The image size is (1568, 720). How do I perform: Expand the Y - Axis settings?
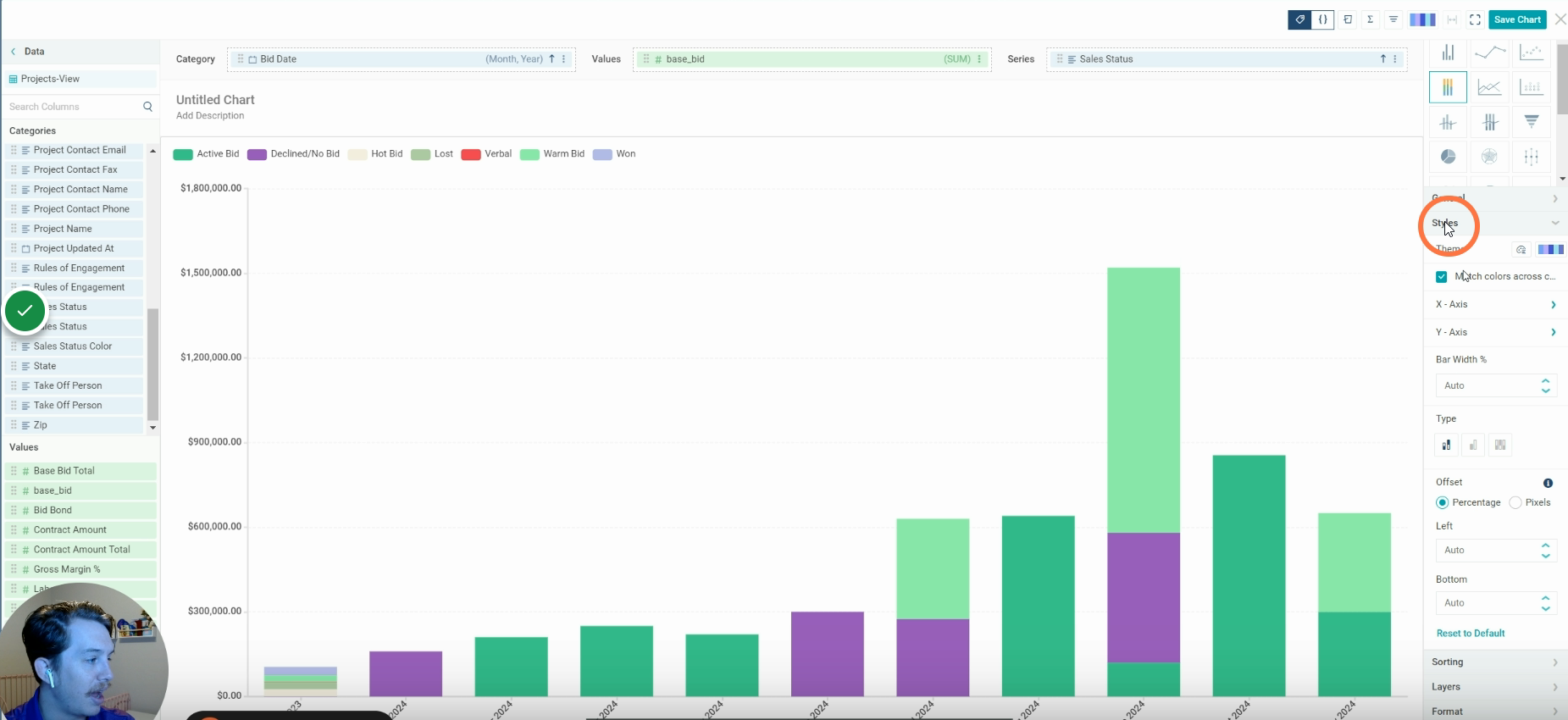pyautogui.click(x=1496, y=332)
